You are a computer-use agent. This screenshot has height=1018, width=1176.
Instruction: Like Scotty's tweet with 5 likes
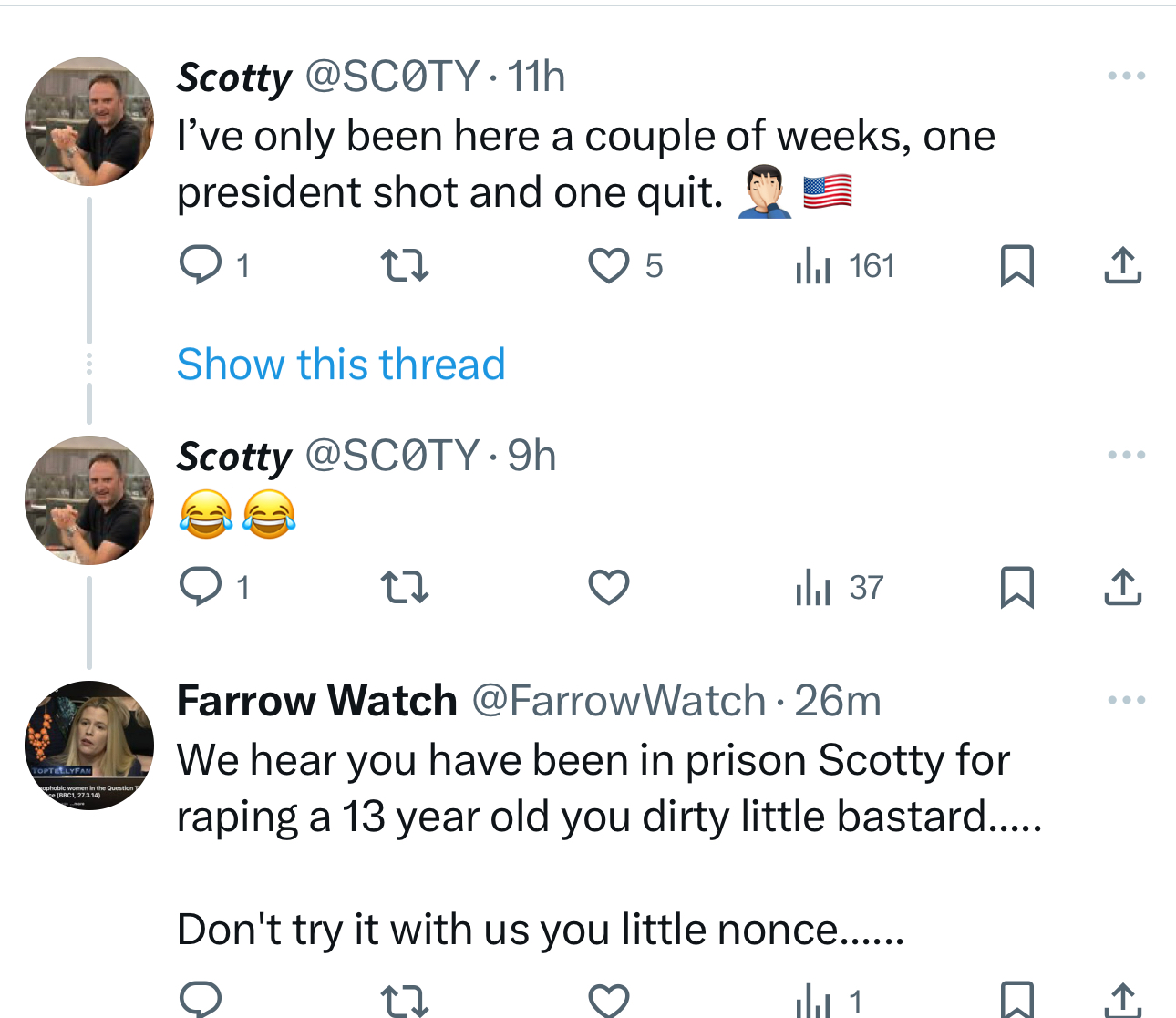pos(608,265)
